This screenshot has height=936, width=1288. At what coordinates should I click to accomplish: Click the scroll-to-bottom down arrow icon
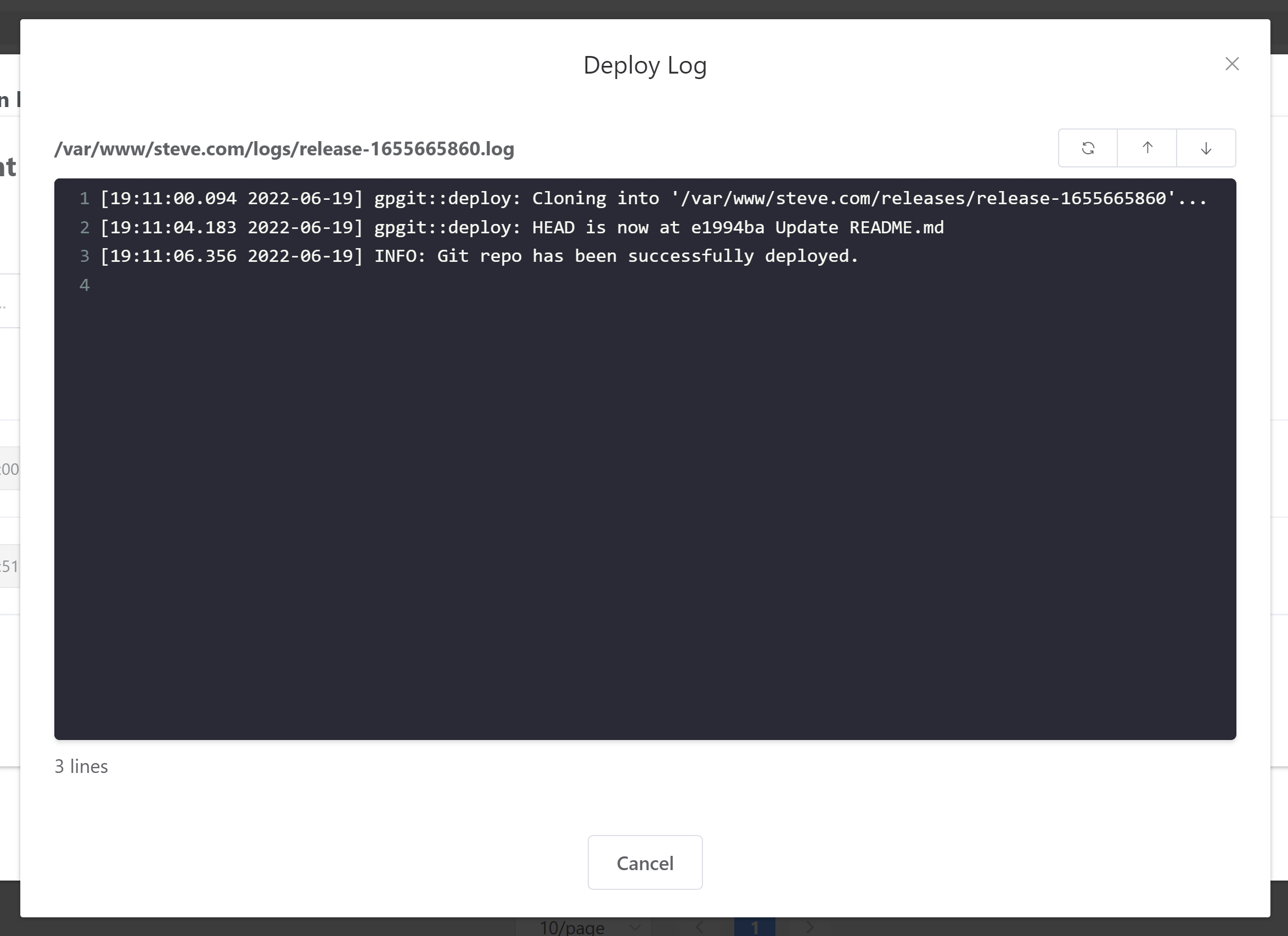[x=1206, y=148]
